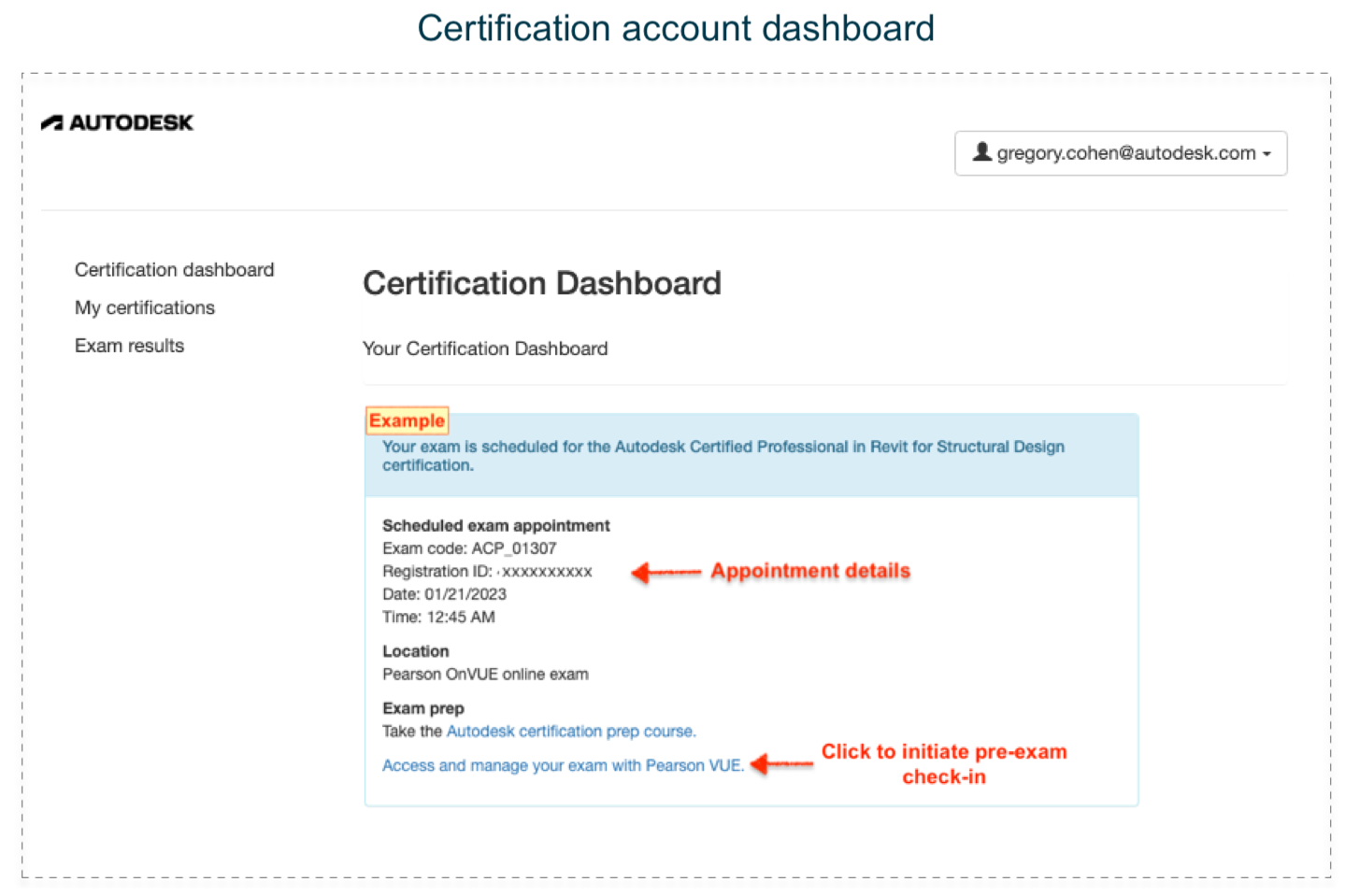Open the gregory.cohen@autodesk.com account dropdown
The width and height of the screenshot is (1345, 896).
tap(1121, 153)
